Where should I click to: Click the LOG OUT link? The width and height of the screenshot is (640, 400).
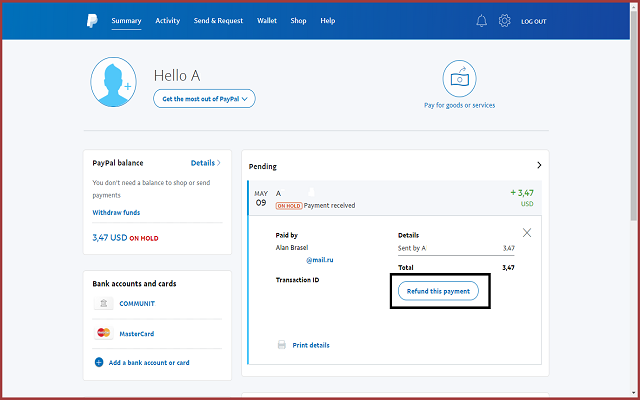point(533,21)
